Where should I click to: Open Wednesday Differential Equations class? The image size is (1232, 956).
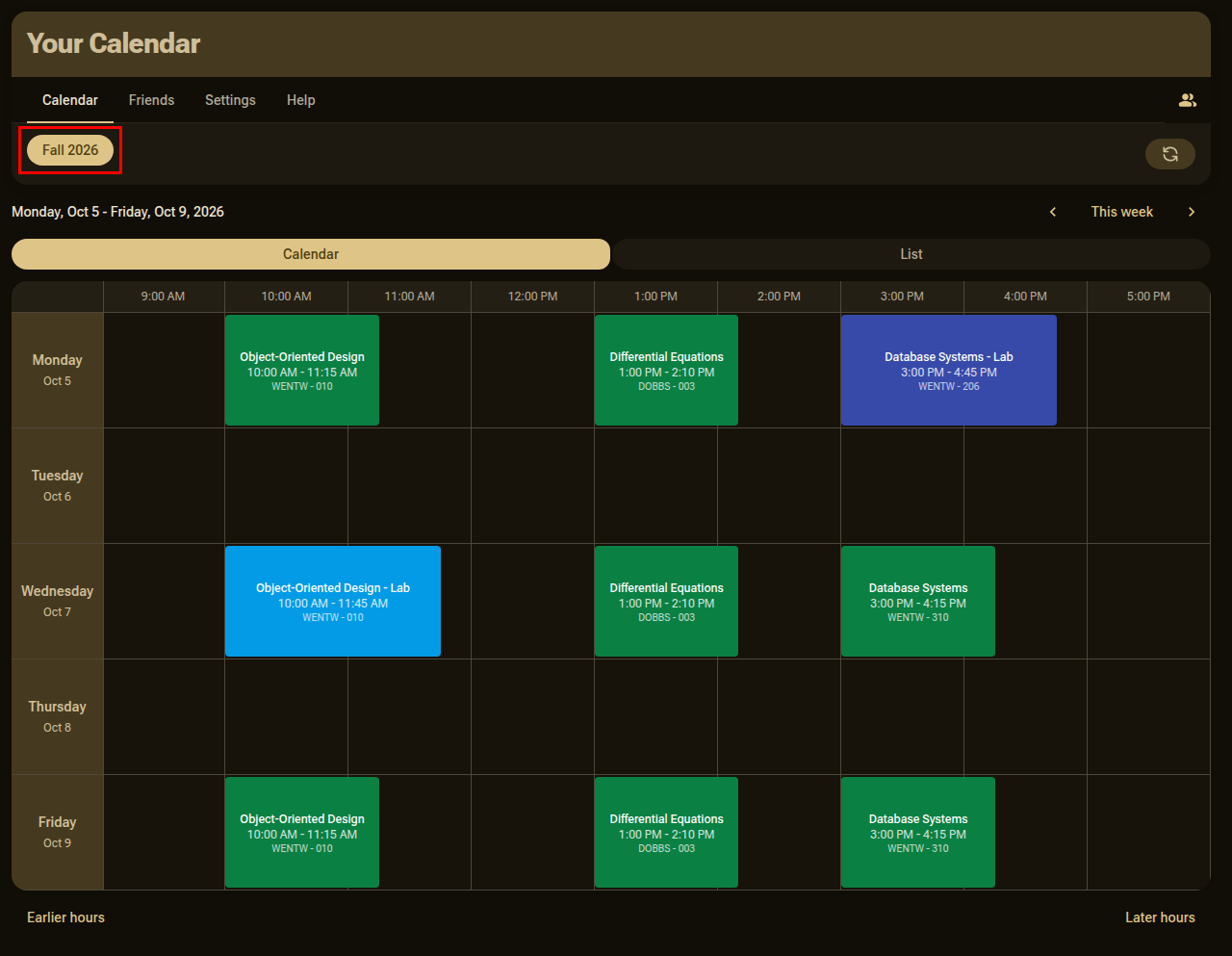point(666,601)
